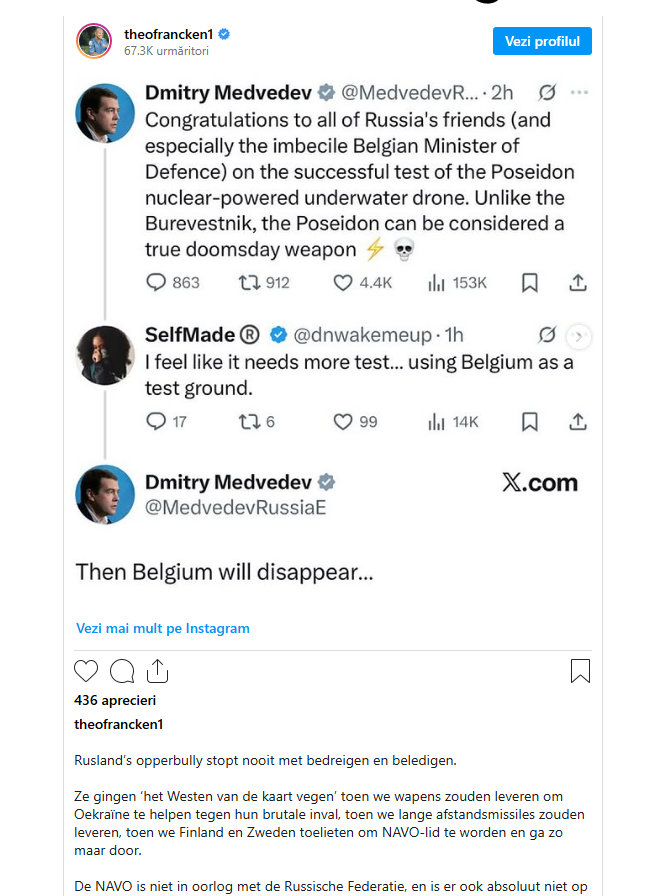Click next arrow beside SelfMade tweet

click(x=579, y=336)
